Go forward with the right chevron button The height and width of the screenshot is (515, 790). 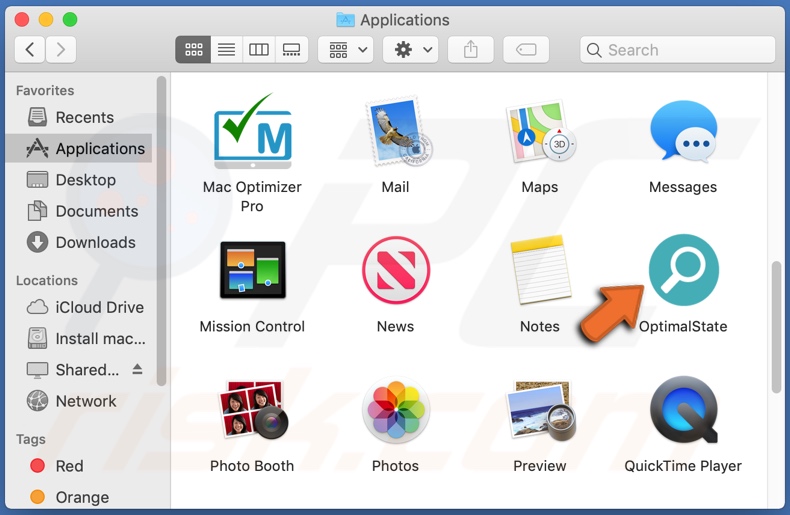(x=61, y=49)
